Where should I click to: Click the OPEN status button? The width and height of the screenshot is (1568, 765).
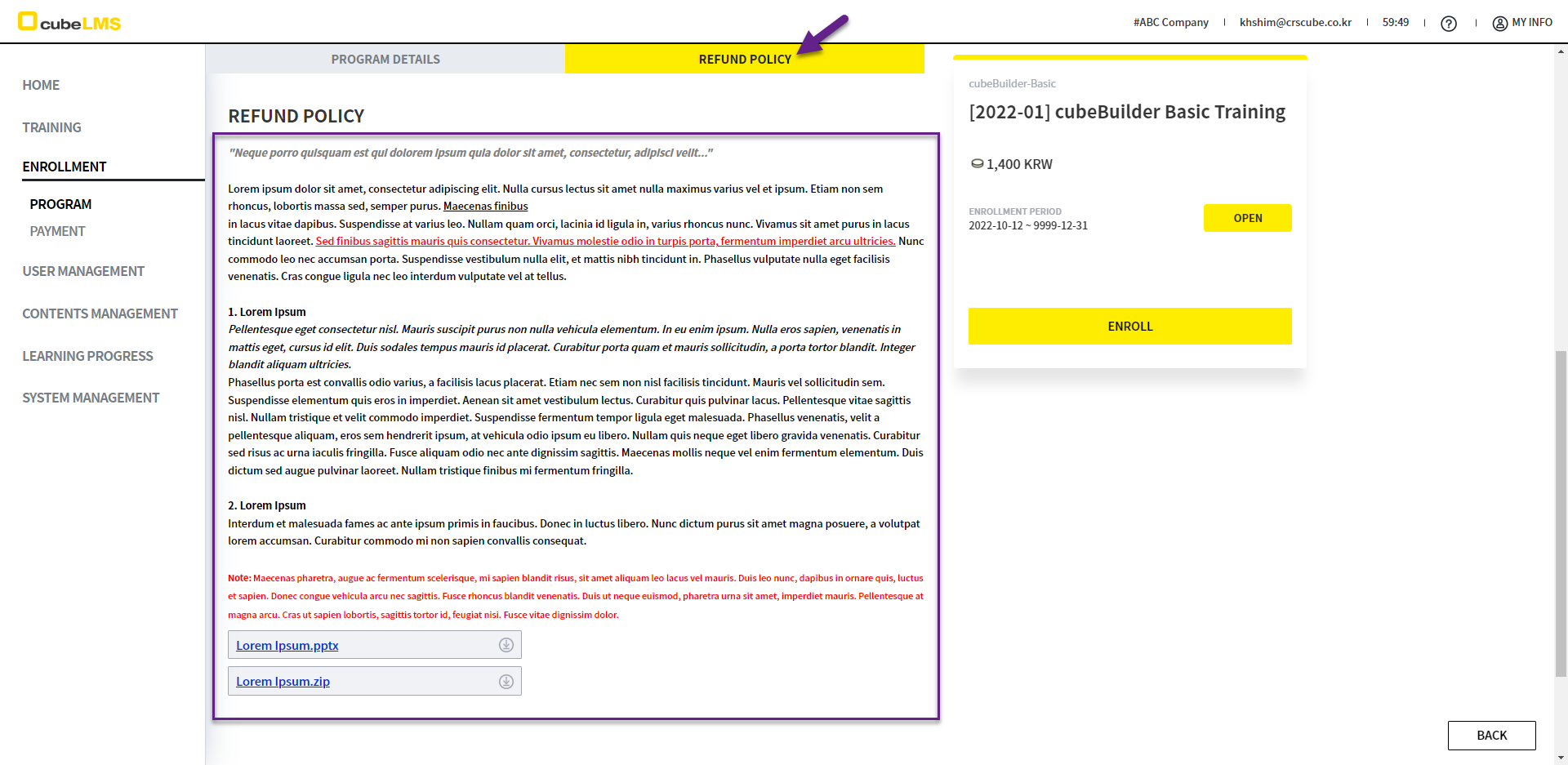(1247, 218)
